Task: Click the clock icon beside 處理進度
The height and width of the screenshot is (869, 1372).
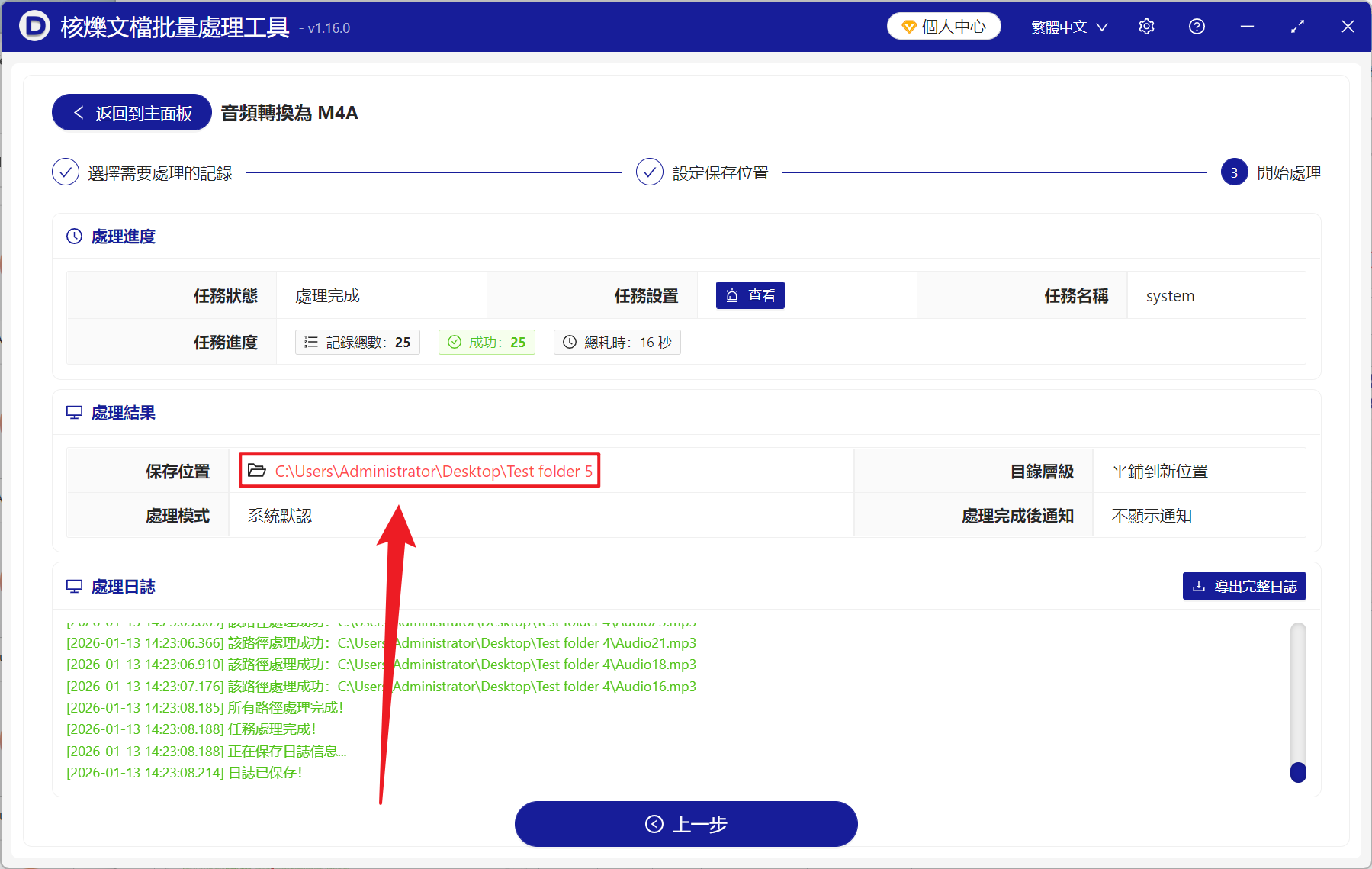Action: [74, 237]
